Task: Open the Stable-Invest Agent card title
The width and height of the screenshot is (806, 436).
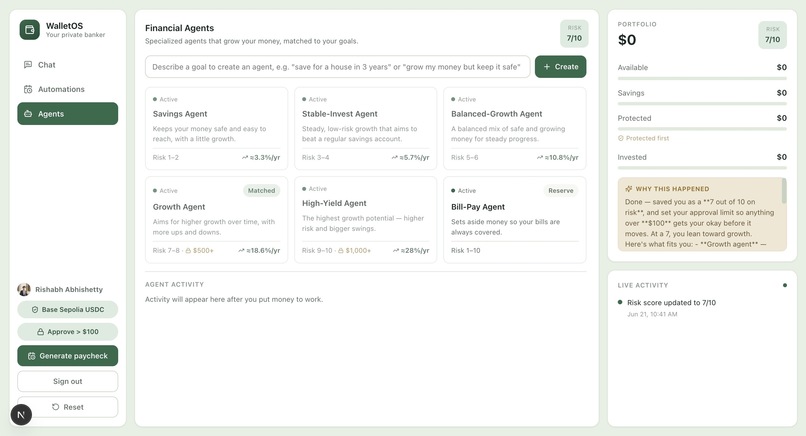Action: tap(339, 114)
